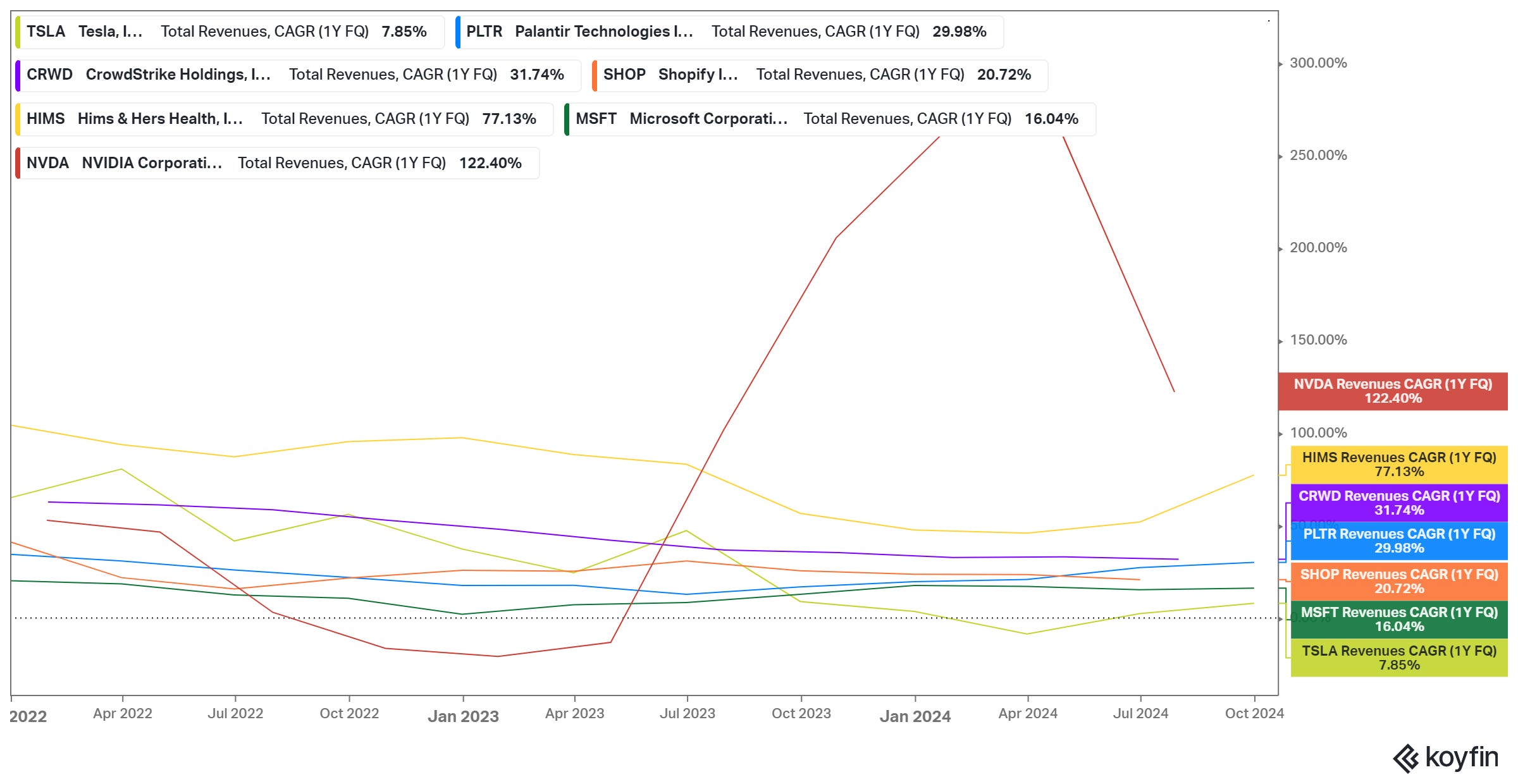Viewport: 1518px width, 784px height.
Task: Click the HIMS Revenues CAGR 77.13% axis label
Action: click(1399, 465)
